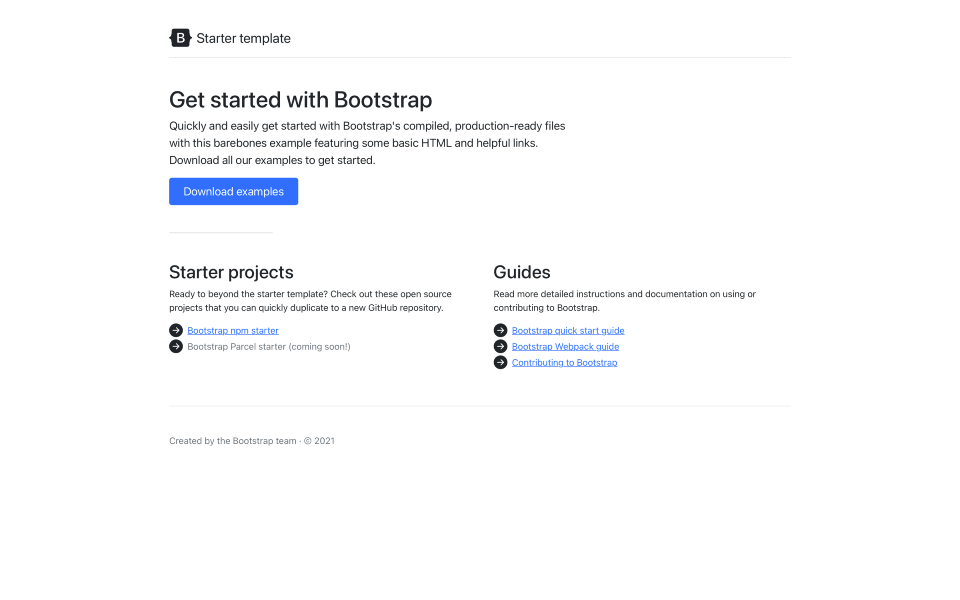Viewport: 960px width, 600px height.
Task: Click the arrow icon beside Bootstrap npm starter
Action: (x=176, y=330)
